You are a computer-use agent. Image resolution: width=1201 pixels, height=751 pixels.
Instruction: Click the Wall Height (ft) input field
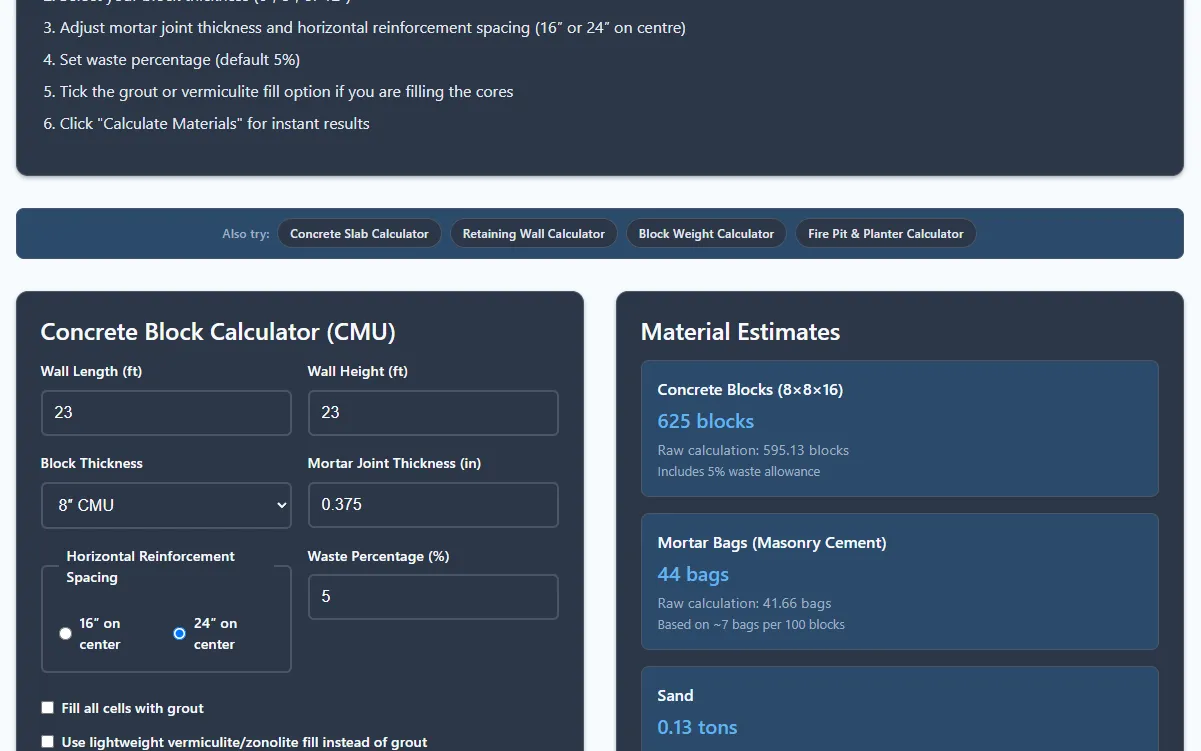pos(433,413)
